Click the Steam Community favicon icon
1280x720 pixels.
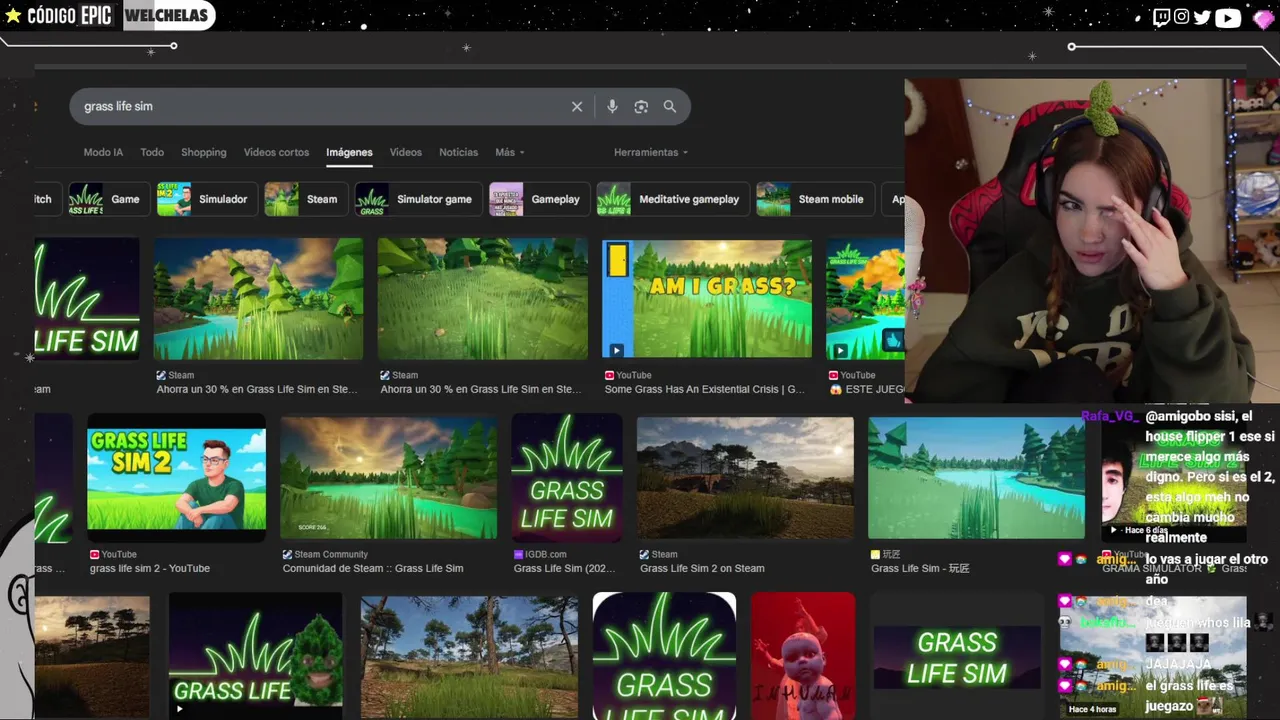click(287, 554)
